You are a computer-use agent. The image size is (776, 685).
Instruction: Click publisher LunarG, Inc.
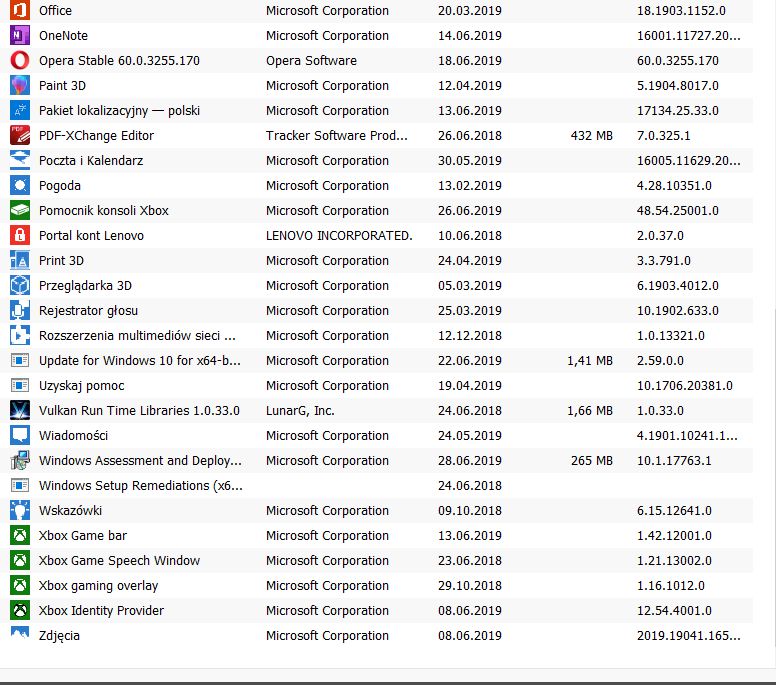coord(300,410)
